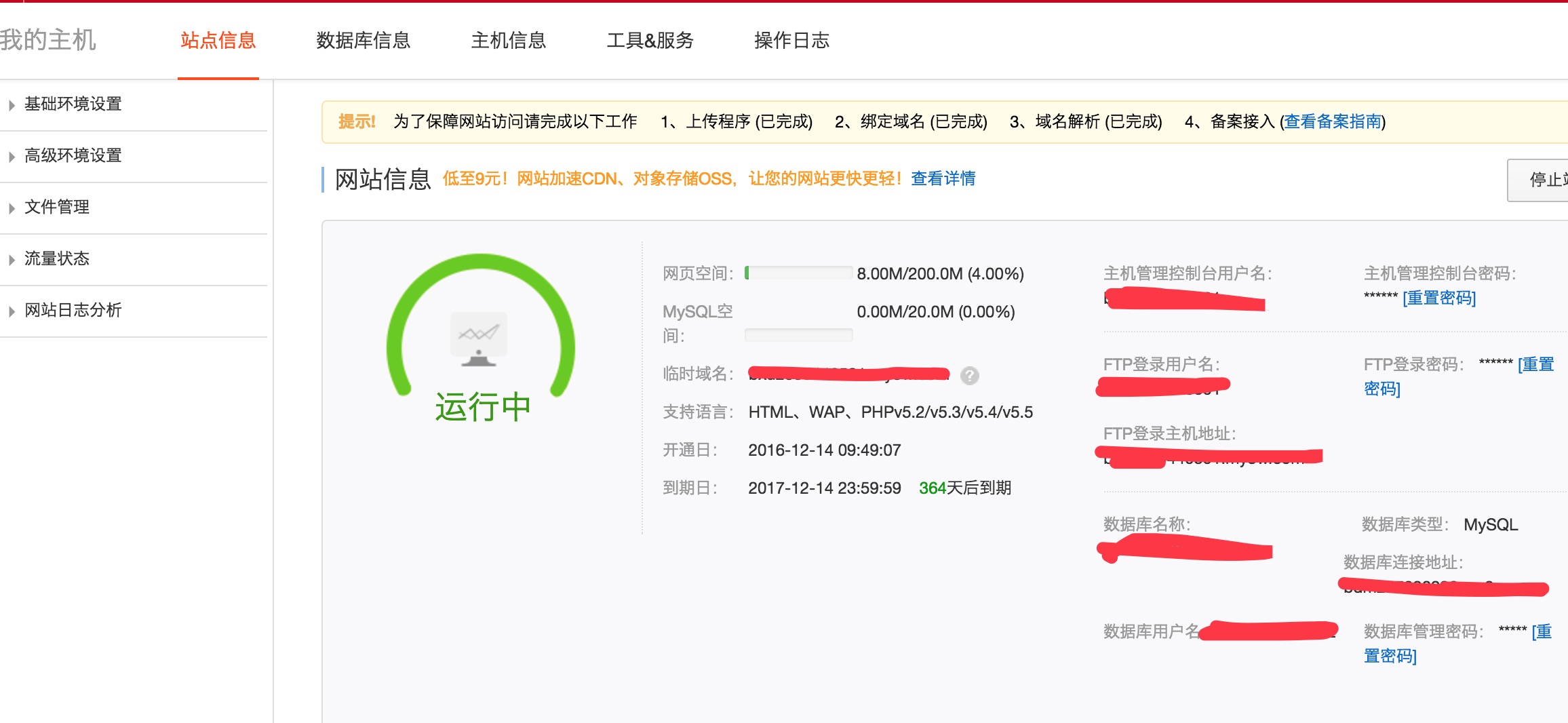
Task: Expand 高级环境设置 arrow in sidebar
Action: pyautogui.click(x=12, y=157)
